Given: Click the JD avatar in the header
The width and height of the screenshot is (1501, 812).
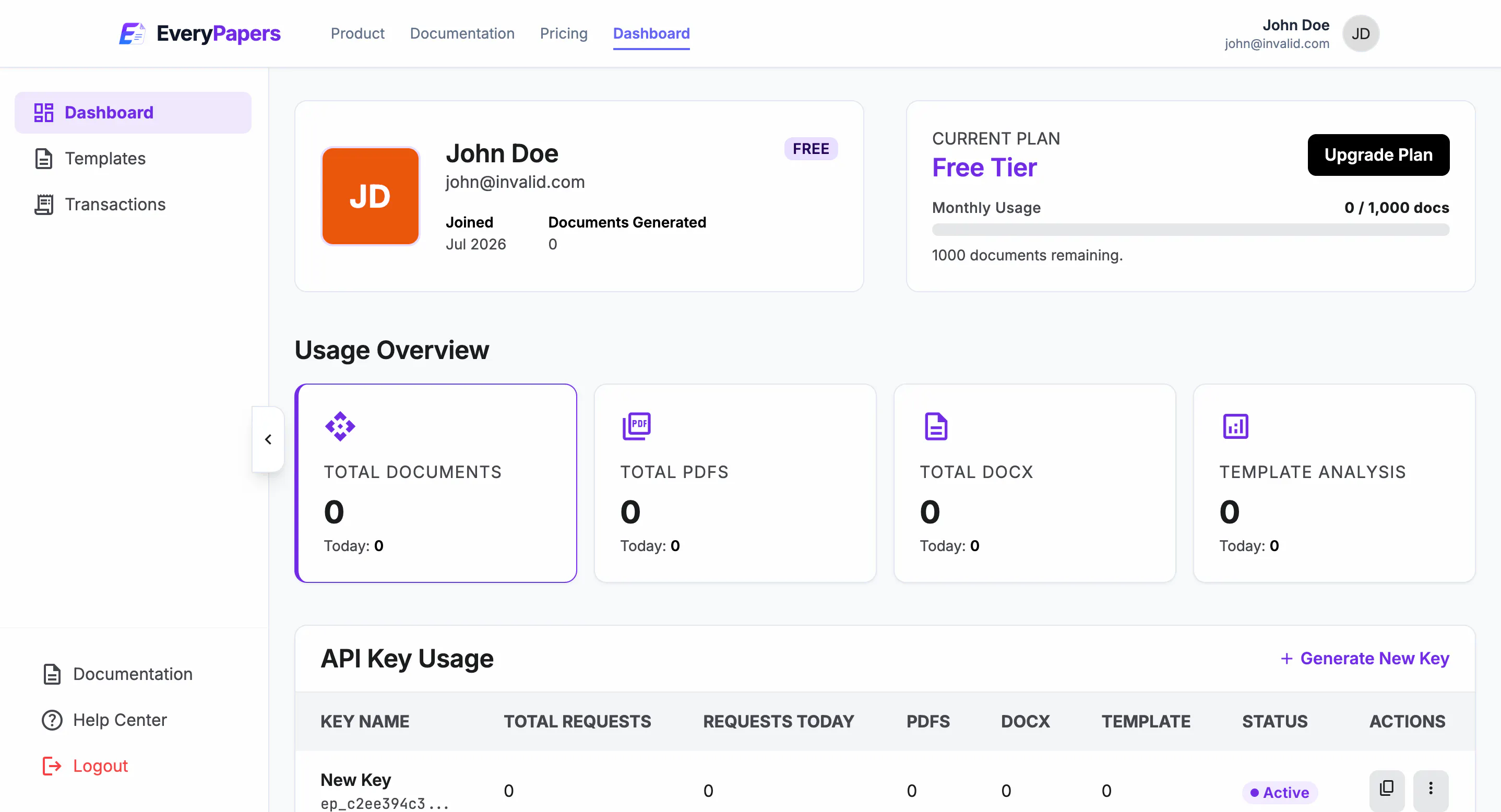Looking at the screenshot, I should (x=1361, y=33).
